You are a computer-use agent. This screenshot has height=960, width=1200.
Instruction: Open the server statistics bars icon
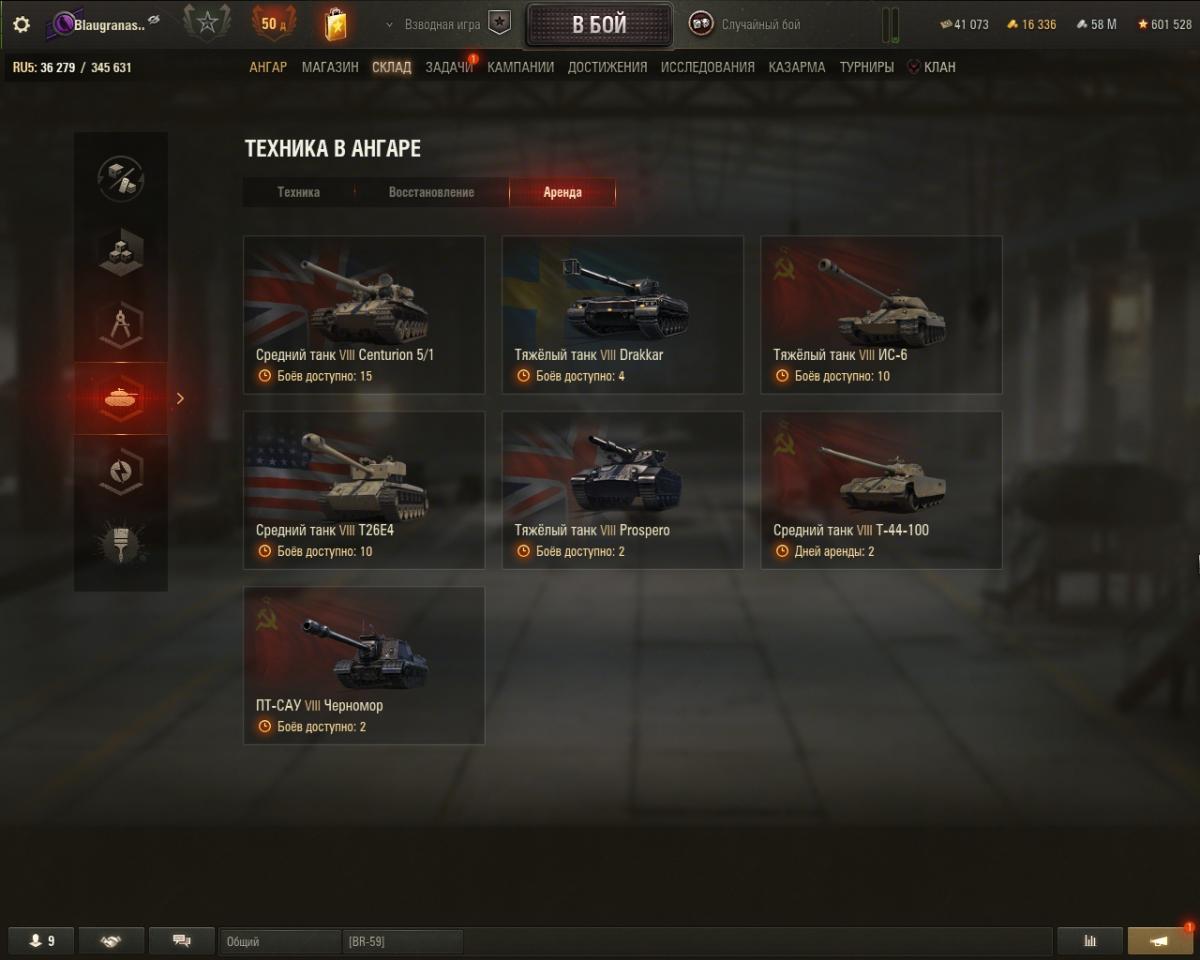(1090, 941)
